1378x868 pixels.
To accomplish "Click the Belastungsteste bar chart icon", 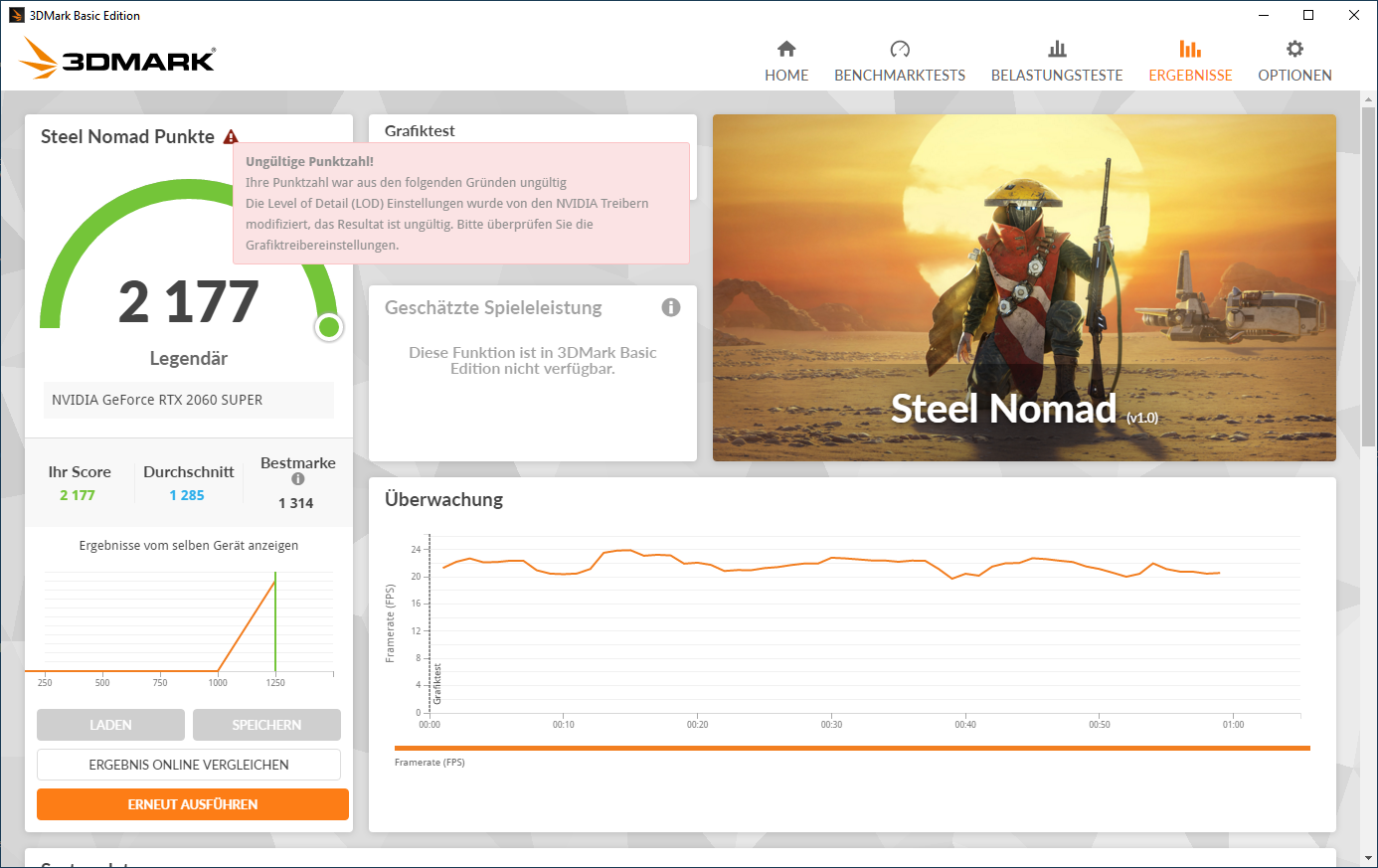I will coord(1057,48).
